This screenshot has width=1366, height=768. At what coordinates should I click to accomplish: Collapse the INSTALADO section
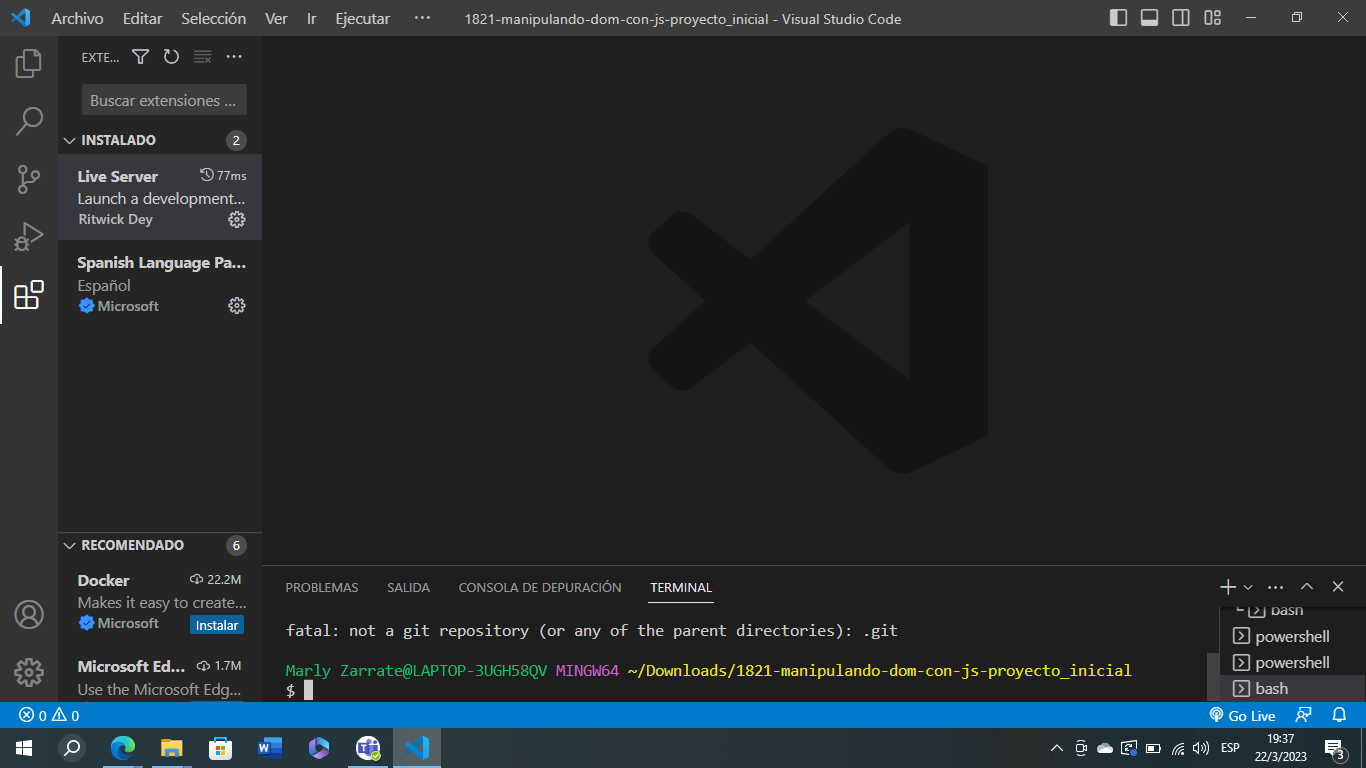[x=70, y=140]
